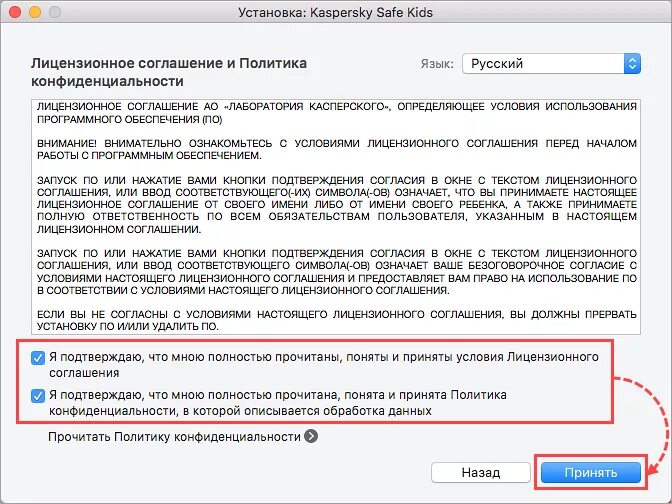Click the heading "Лицензионное соглашение и Политика конфиденциальности"

coord(169,72)
